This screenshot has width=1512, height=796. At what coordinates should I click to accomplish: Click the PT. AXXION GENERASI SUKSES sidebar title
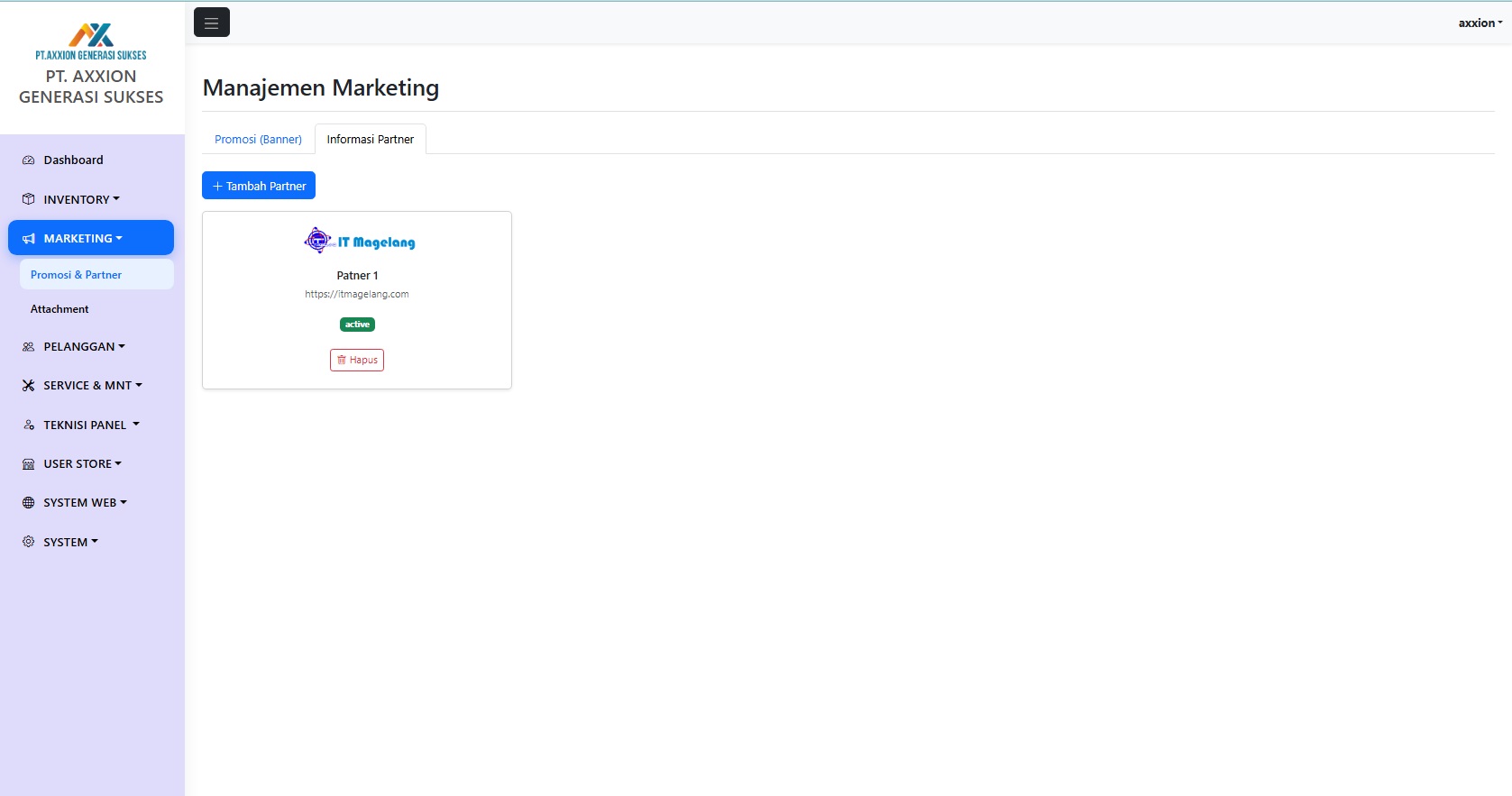tap(91, 87)
